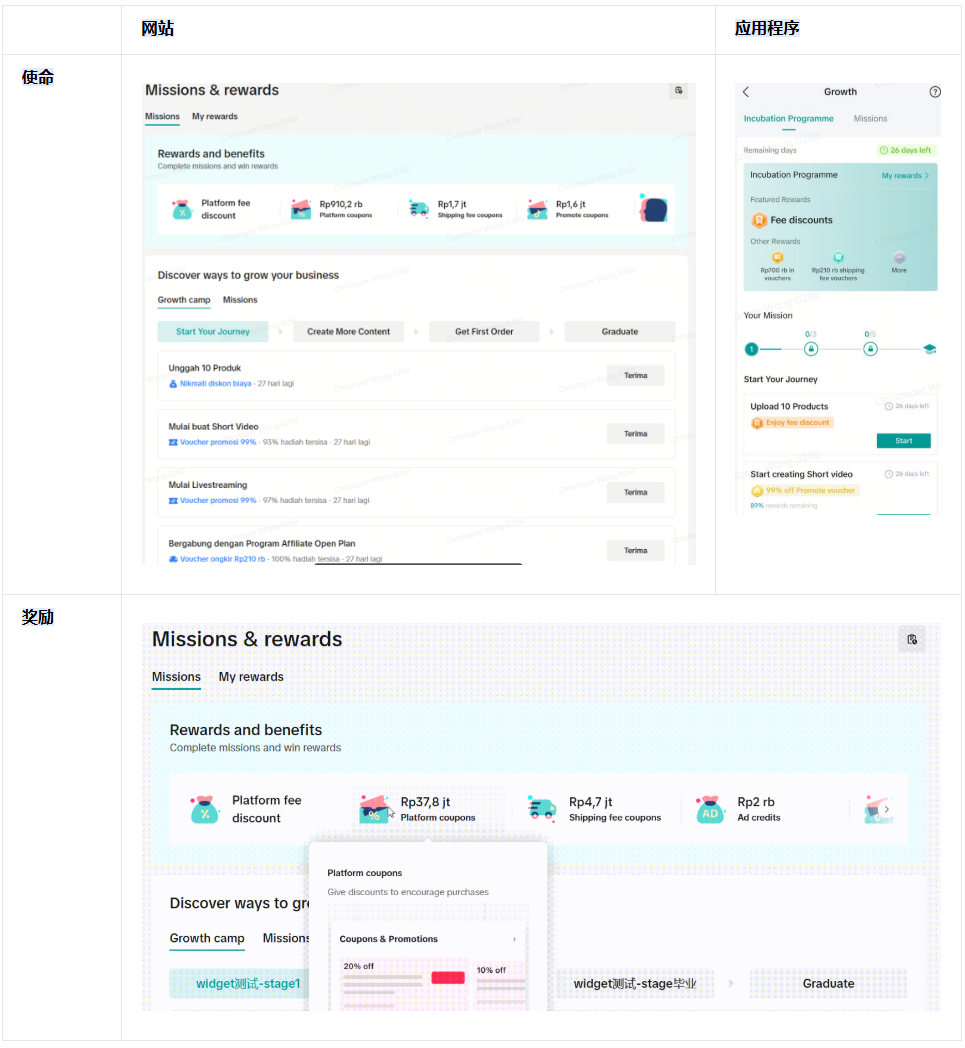This screenshot has width=965, height=1048.
Task: Tap the gray More rewards icon
Action: (899, 258)
